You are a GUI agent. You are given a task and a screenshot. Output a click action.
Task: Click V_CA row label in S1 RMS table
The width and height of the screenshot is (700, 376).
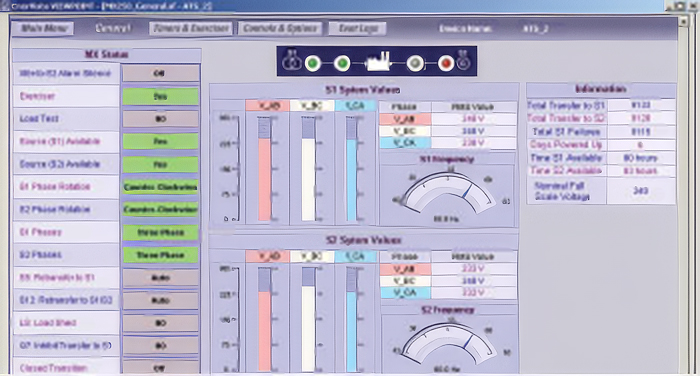point(405,143)
